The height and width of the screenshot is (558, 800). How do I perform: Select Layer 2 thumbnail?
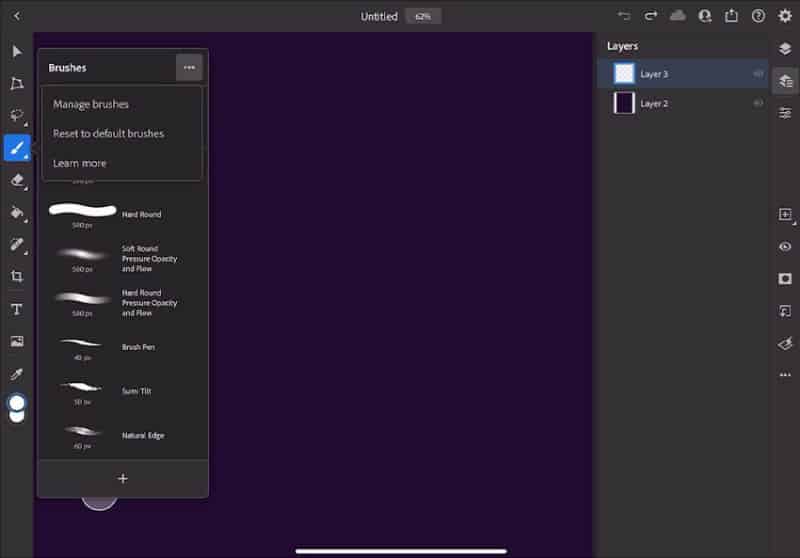(623, 103)
